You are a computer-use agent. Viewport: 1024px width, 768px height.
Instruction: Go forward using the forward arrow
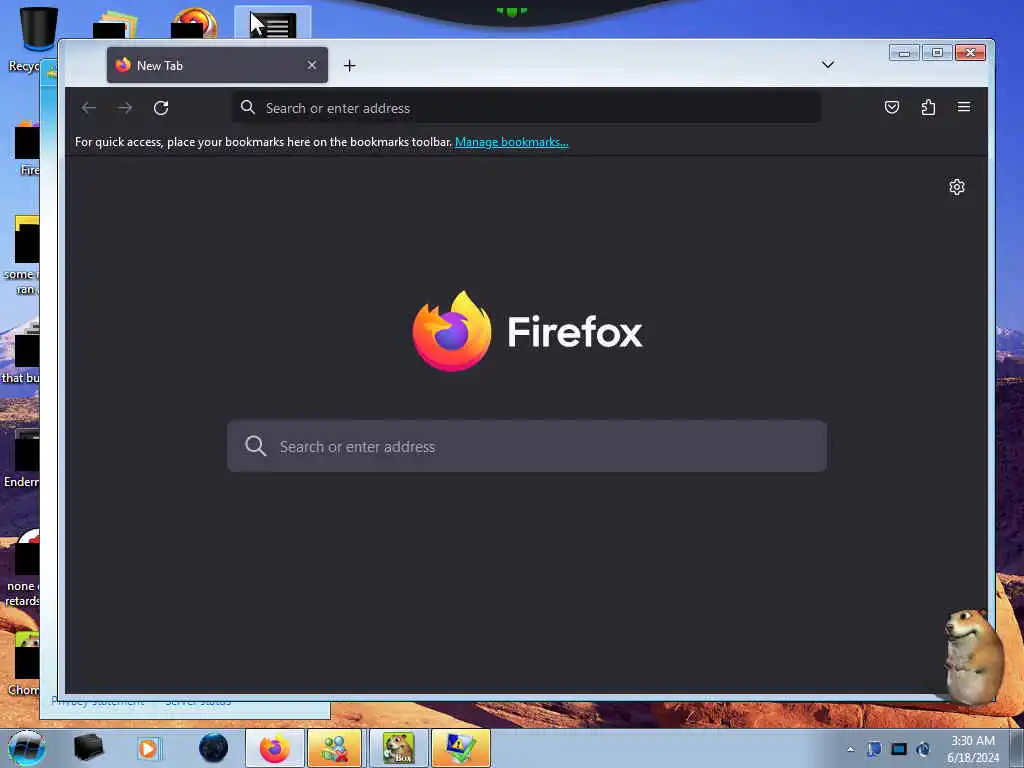click(125, 108)
